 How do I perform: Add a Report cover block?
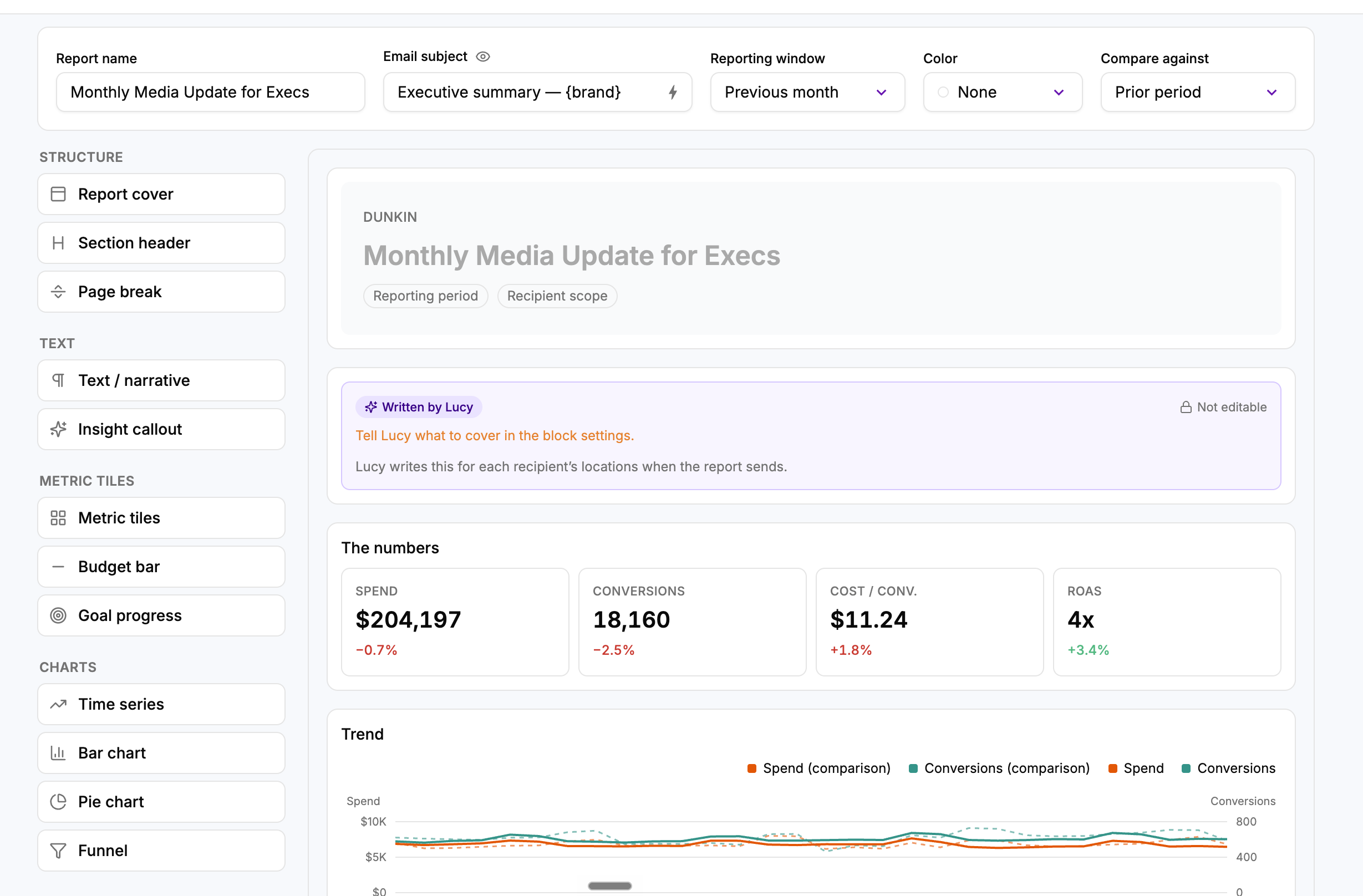[161, 194]
